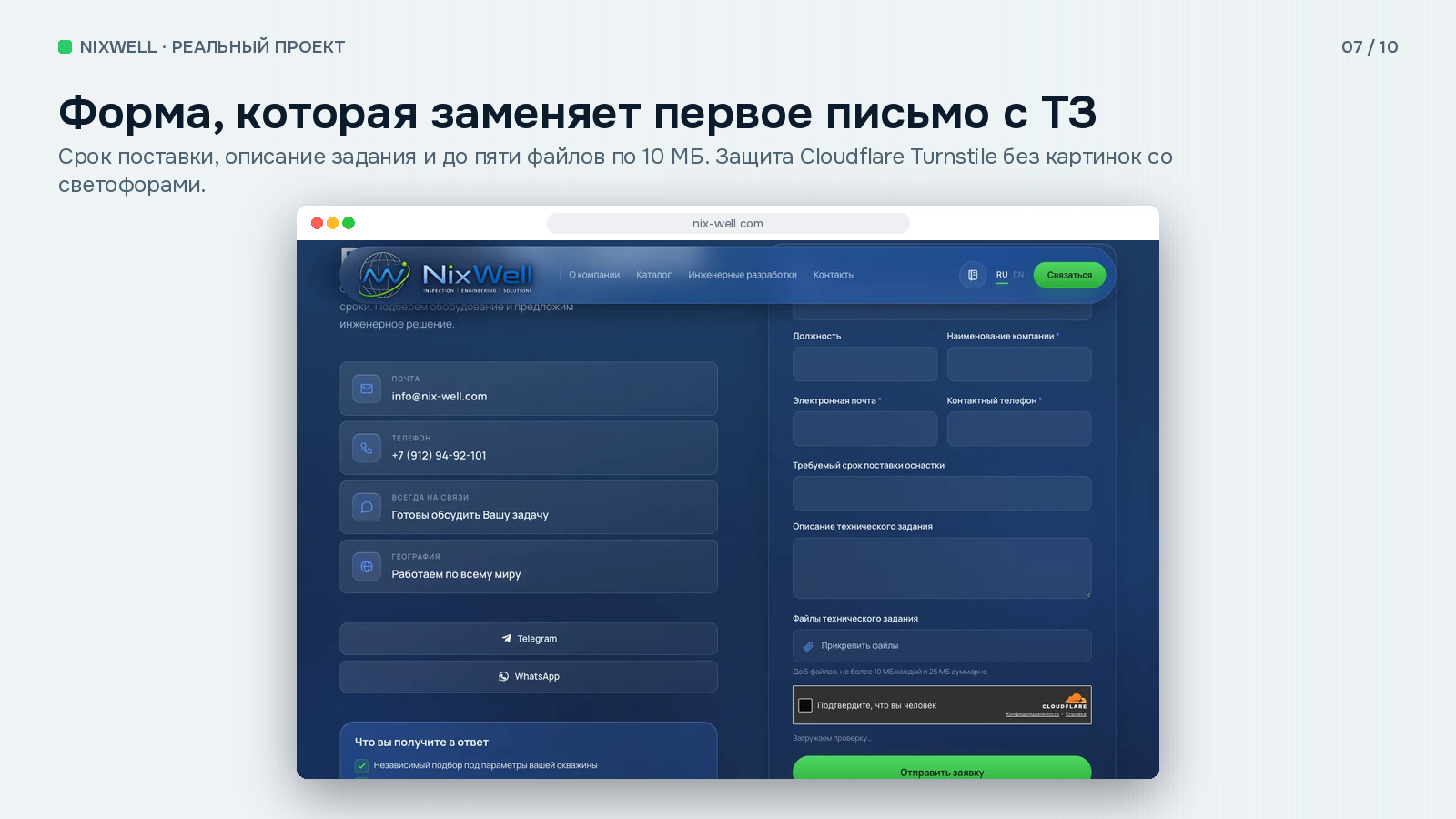
Task: Click the Справка link in Cloudflare widget
Action: click(x=1076, y=714)
